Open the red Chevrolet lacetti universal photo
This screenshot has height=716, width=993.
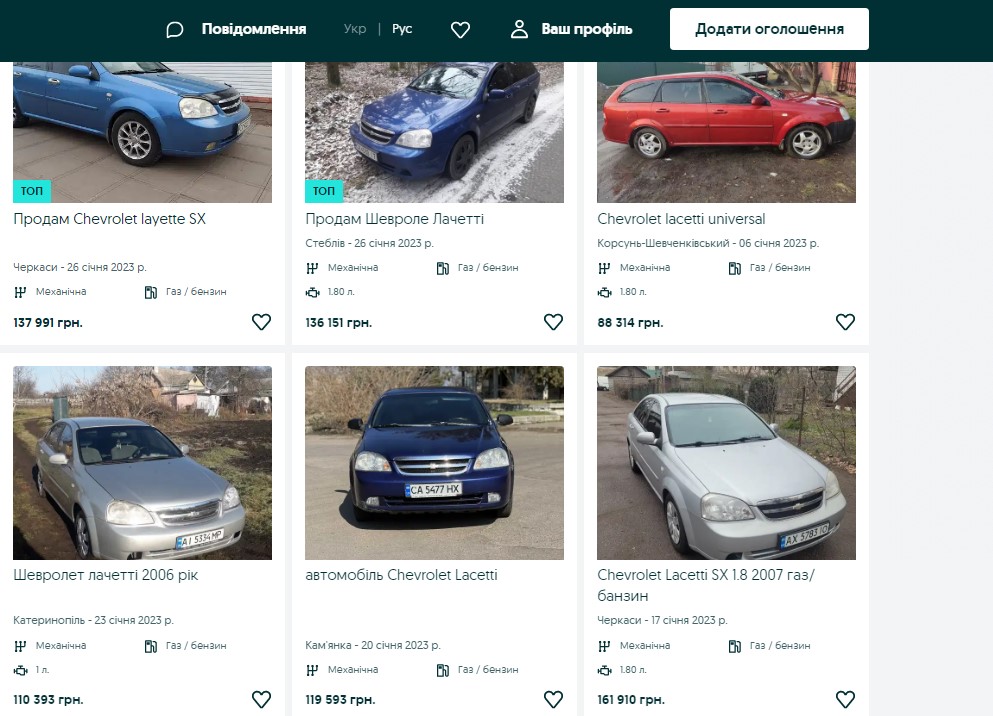[726, 132]
